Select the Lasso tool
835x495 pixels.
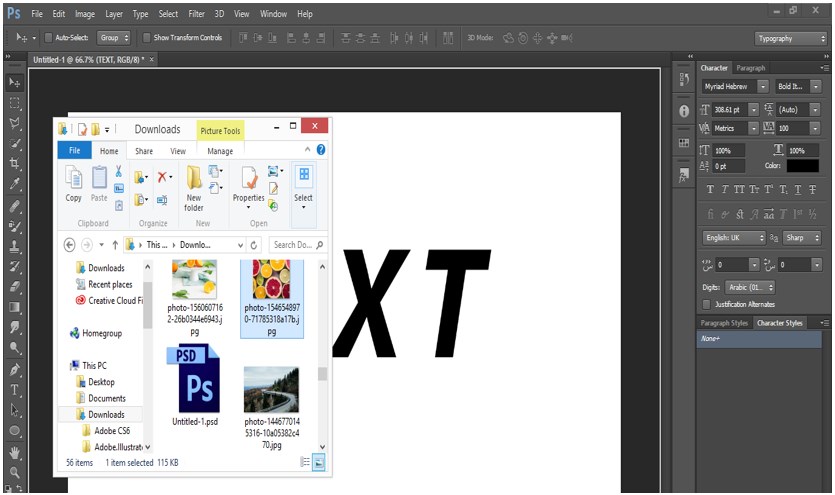[14, 123]
